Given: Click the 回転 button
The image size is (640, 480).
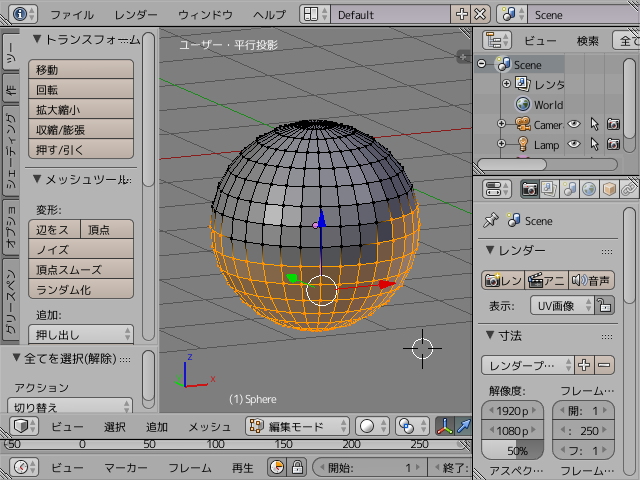Looking at the screenshot, I should [81, 89].
